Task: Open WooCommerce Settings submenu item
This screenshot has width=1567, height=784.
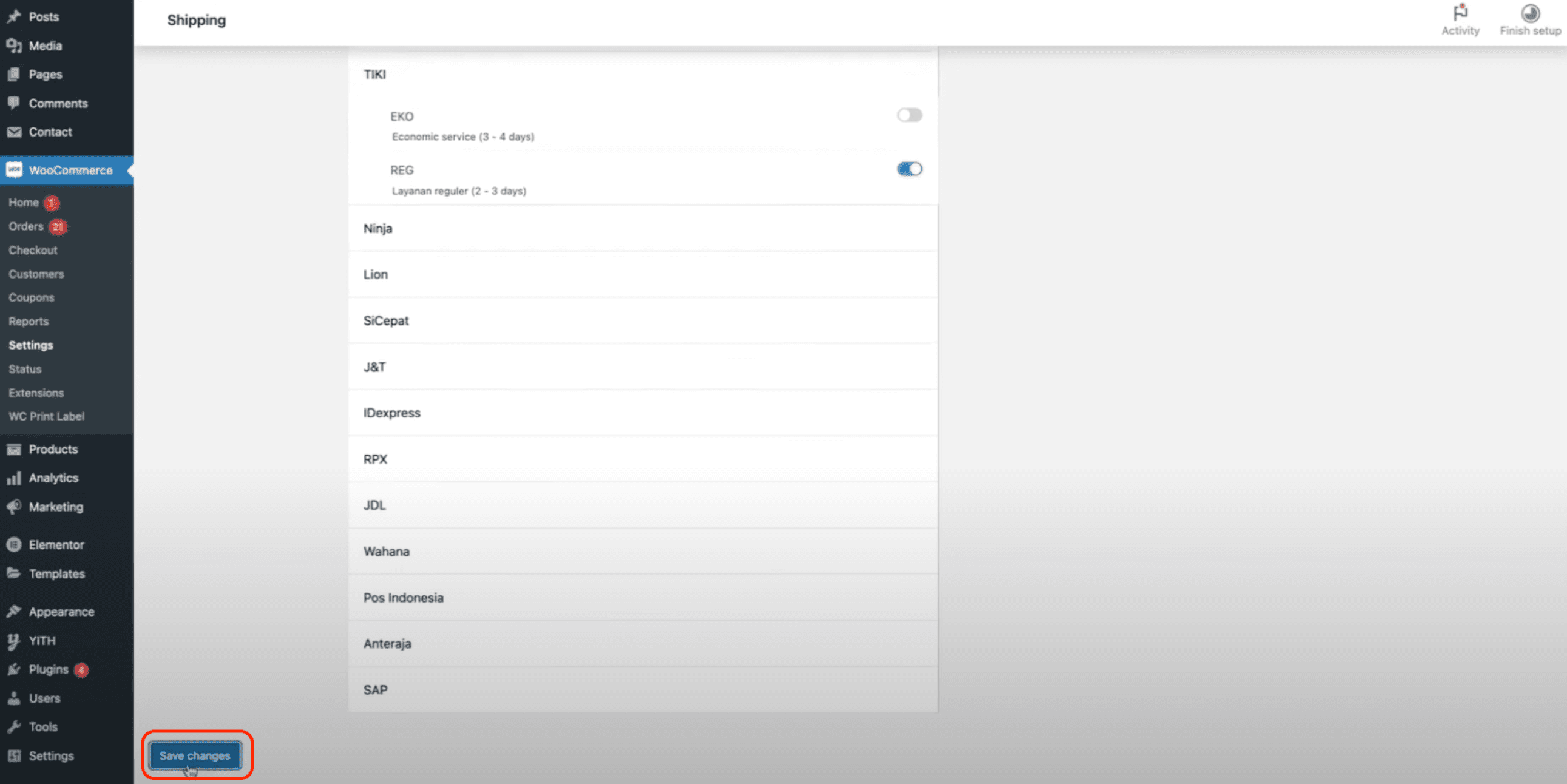Action: pos(31,345)
